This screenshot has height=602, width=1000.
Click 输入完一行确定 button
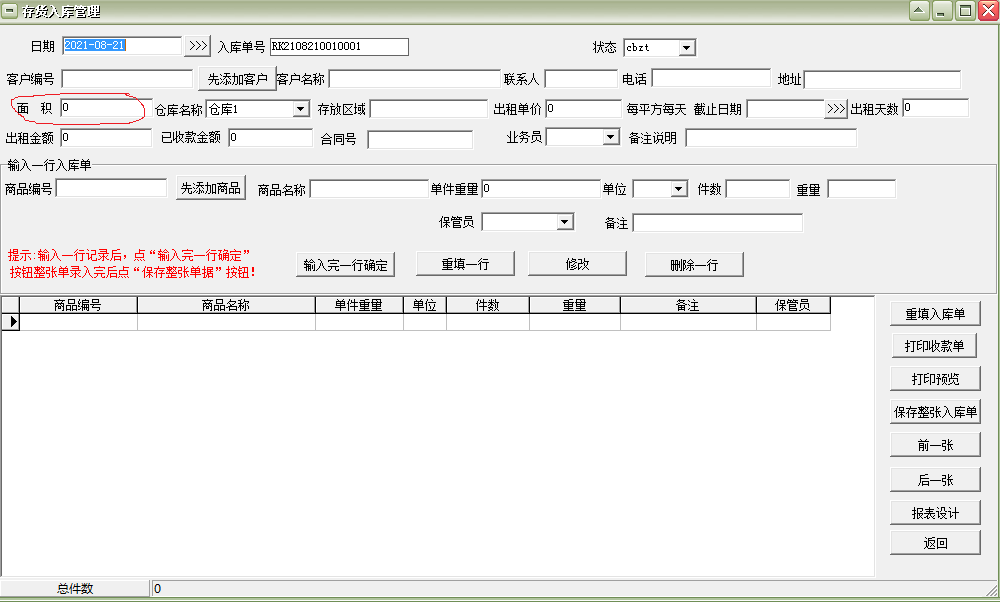coord(345,265)
